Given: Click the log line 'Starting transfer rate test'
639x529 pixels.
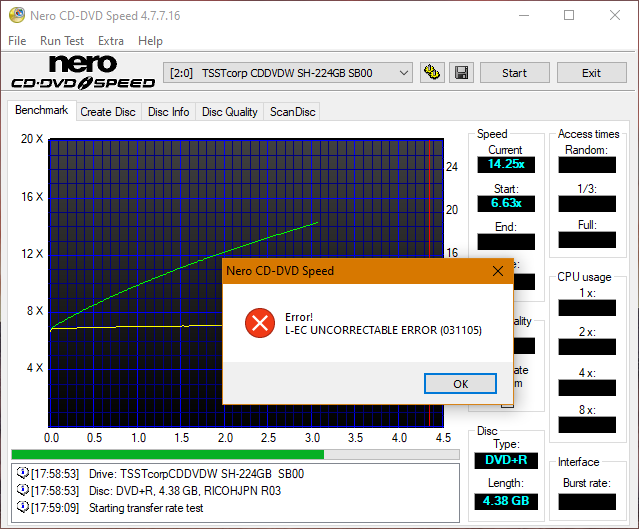Looking at the screenshot, I should pos(146,508).
